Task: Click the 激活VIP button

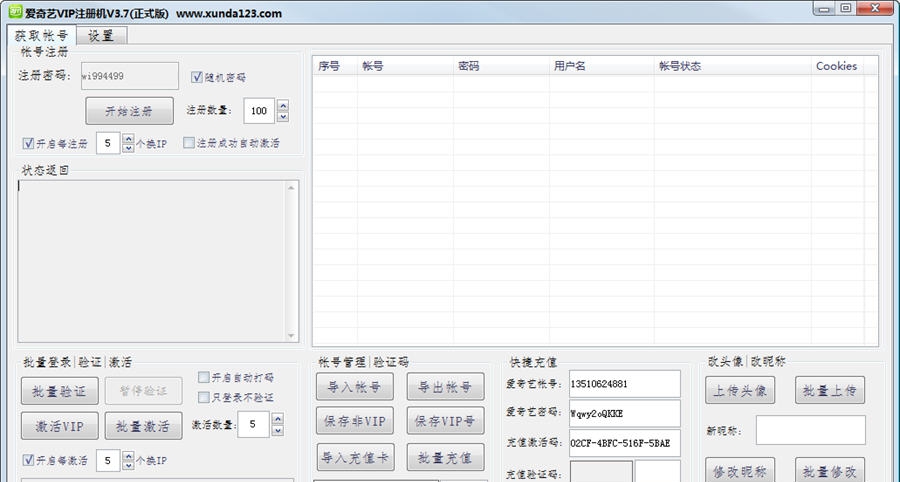Action: (x=60, y=426)
